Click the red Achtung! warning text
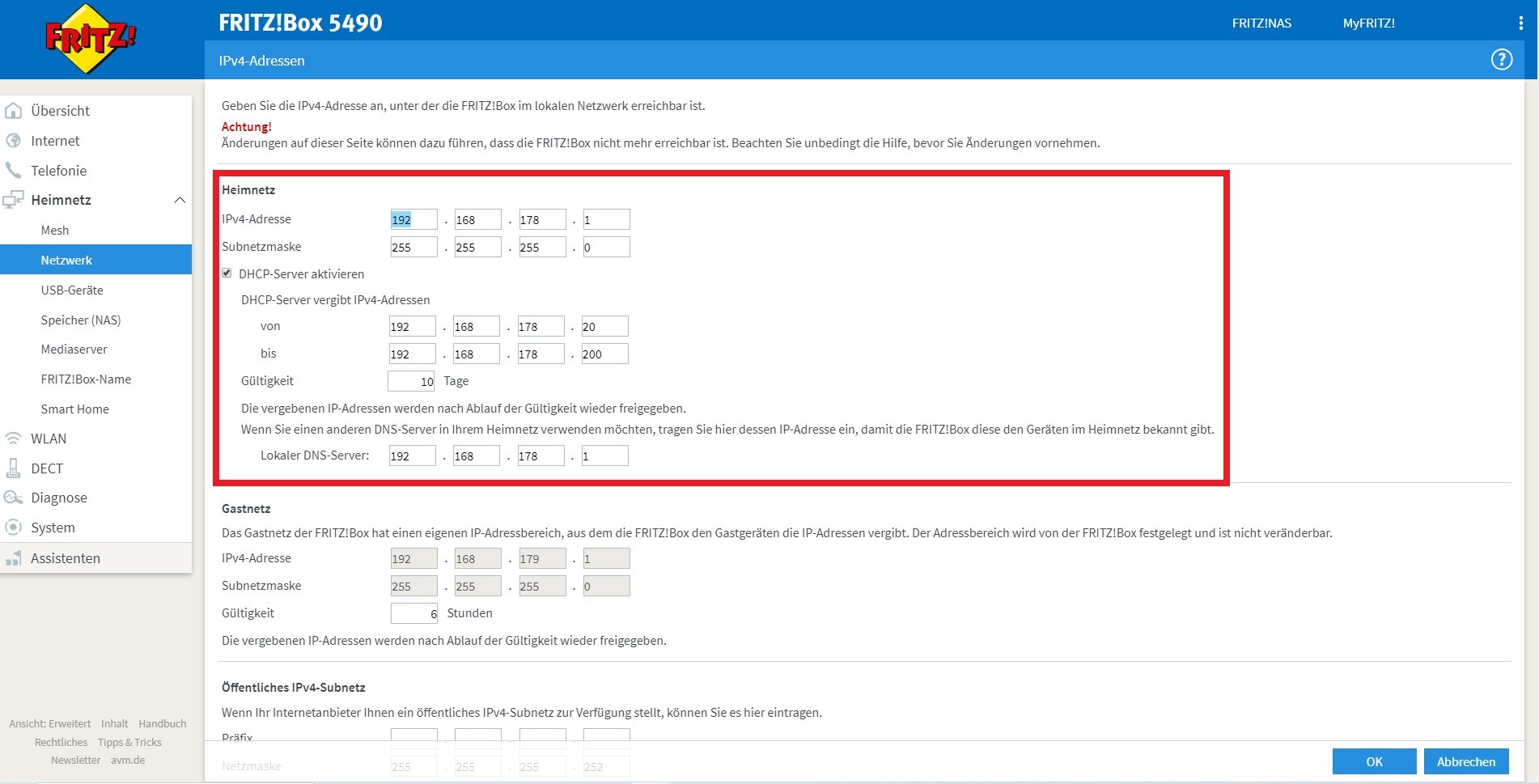This screenshot has width=1539, height=784. click(247, 127)
